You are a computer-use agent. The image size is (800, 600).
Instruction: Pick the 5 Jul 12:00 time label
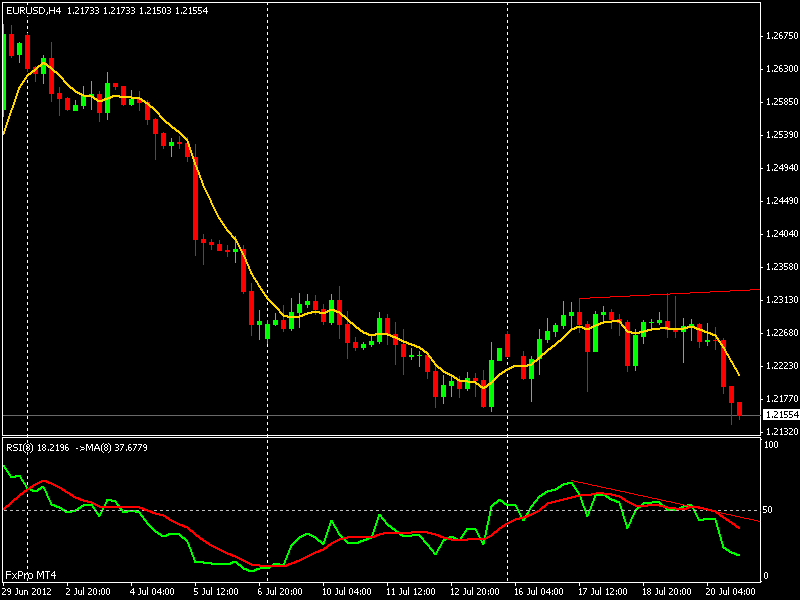216,592
